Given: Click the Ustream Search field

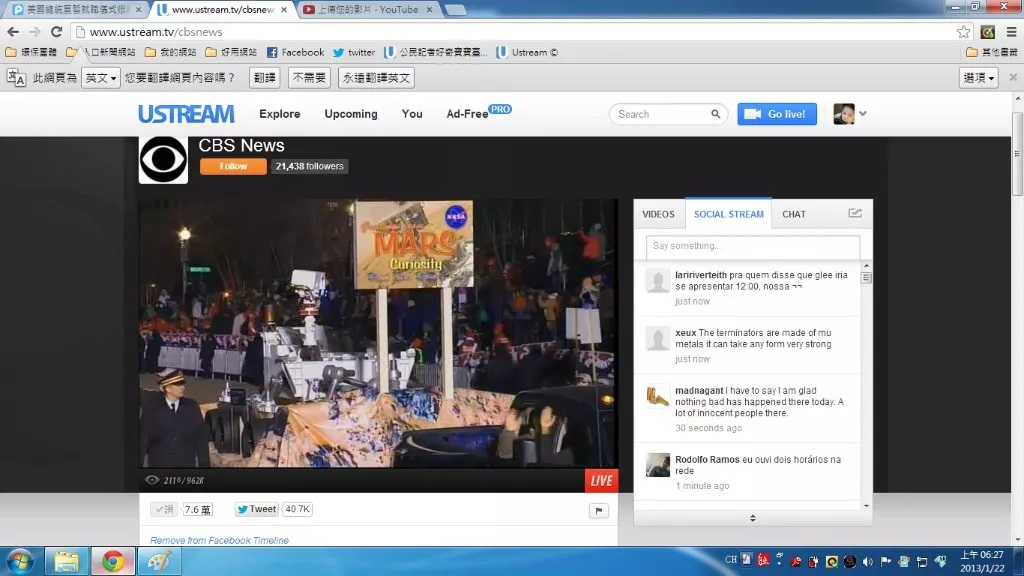Looking at the screenshot, I should click(x=661, y=114).
